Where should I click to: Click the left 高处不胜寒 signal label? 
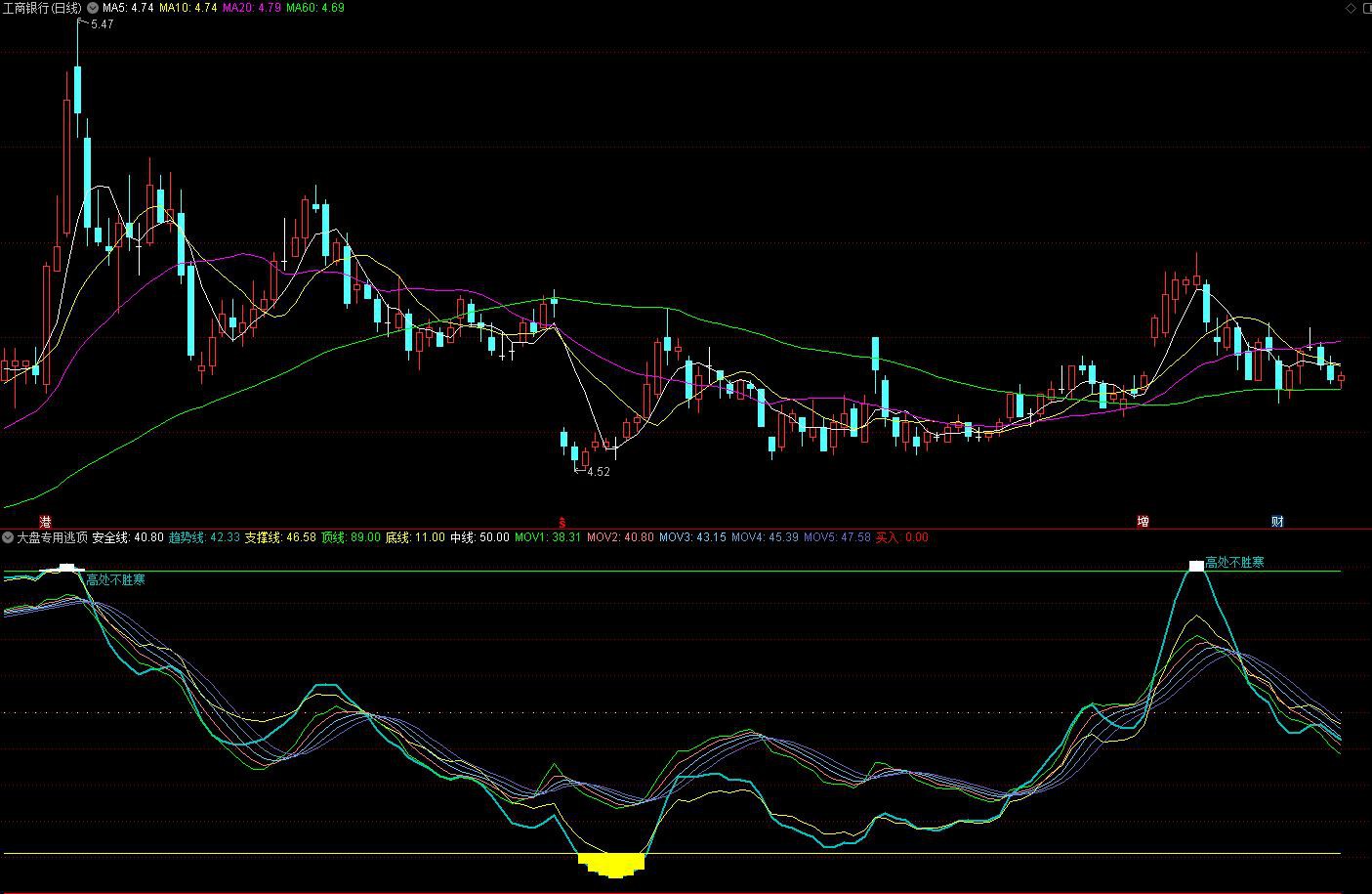[x=115, y=580]
